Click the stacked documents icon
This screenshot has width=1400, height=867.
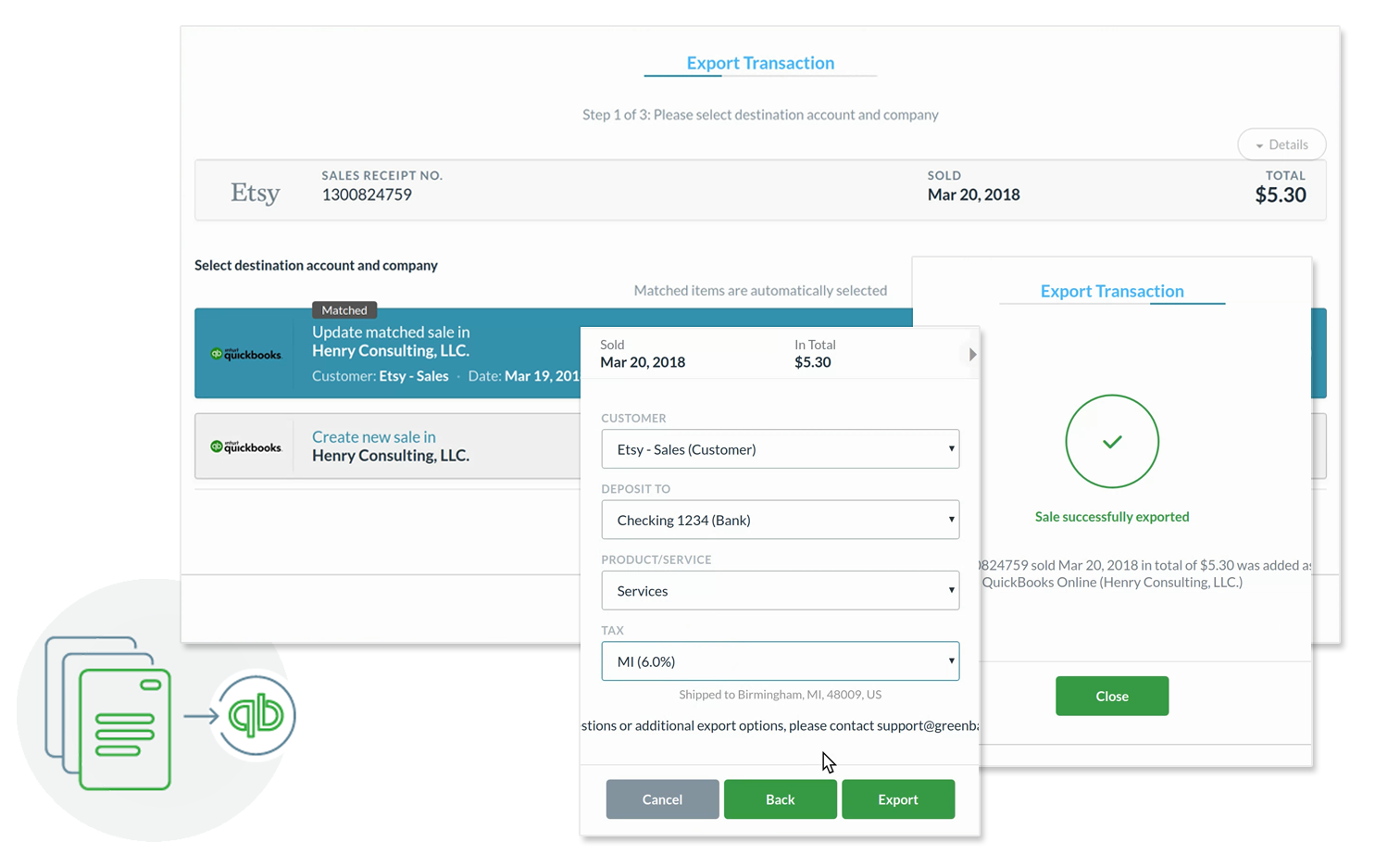pos(108,711)
